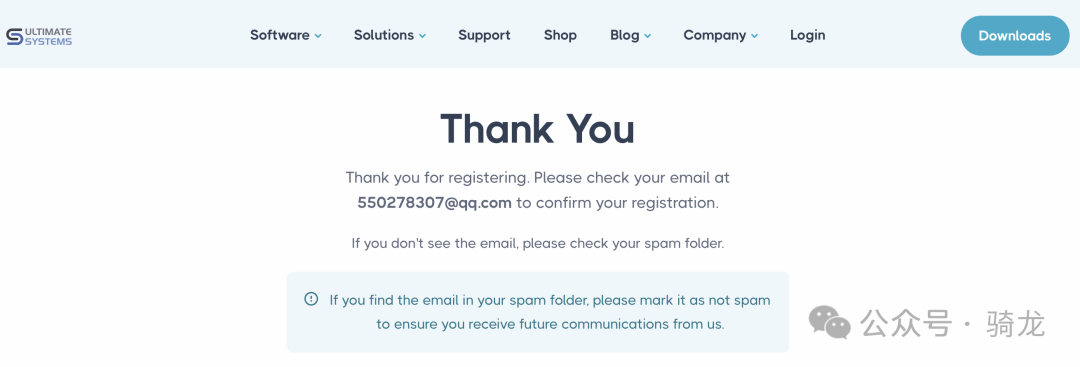
Task: Click the Login link
Action: 807,35
